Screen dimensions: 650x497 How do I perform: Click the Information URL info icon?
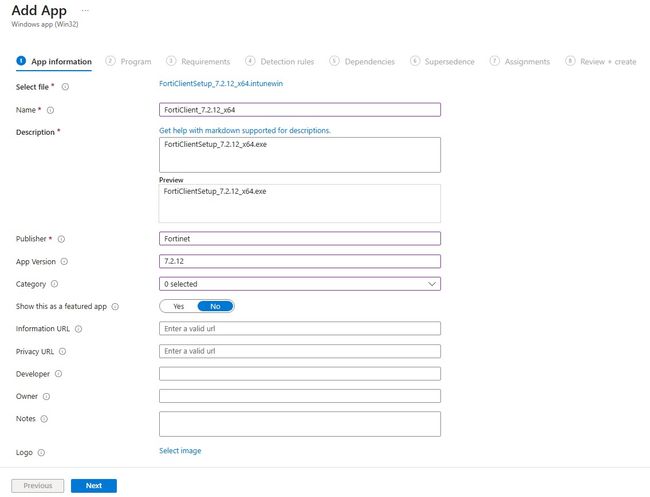pos(79,329)
